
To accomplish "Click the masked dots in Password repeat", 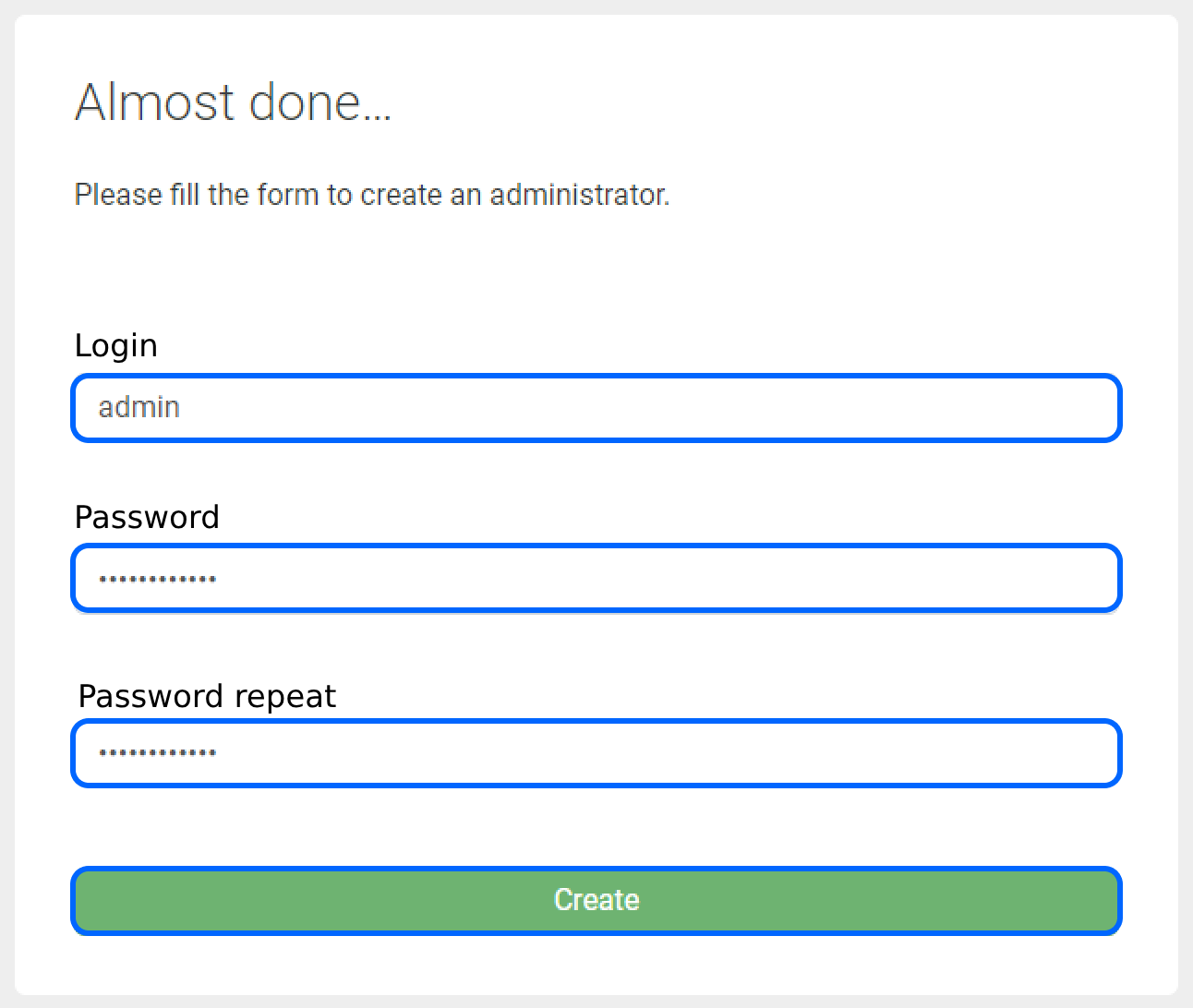I will (x=158, y=753).
